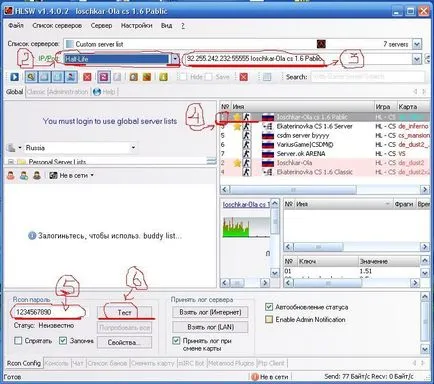Image resolution: width=434 pixels, height=384 pixels.
Task: Toggle the Hide checkbox in toolbar
Action: [x=183, y=77]
